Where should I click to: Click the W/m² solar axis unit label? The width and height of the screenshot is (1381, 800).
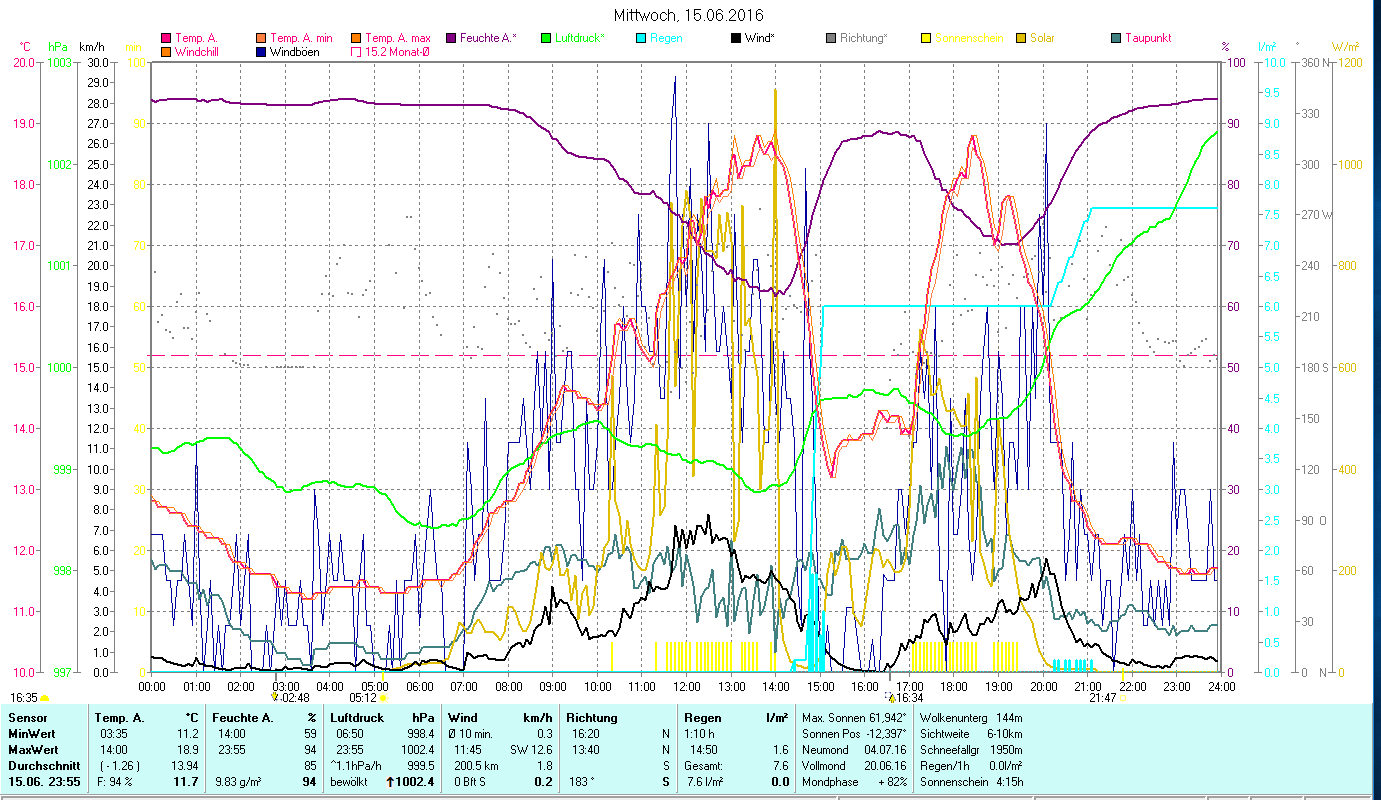coord(1343,47)
